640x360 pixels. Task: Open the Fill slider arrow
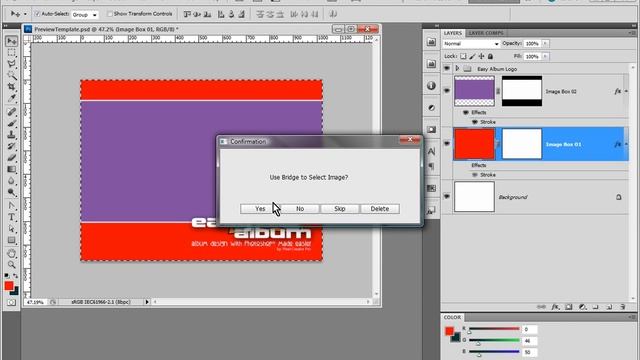(545, 56)
